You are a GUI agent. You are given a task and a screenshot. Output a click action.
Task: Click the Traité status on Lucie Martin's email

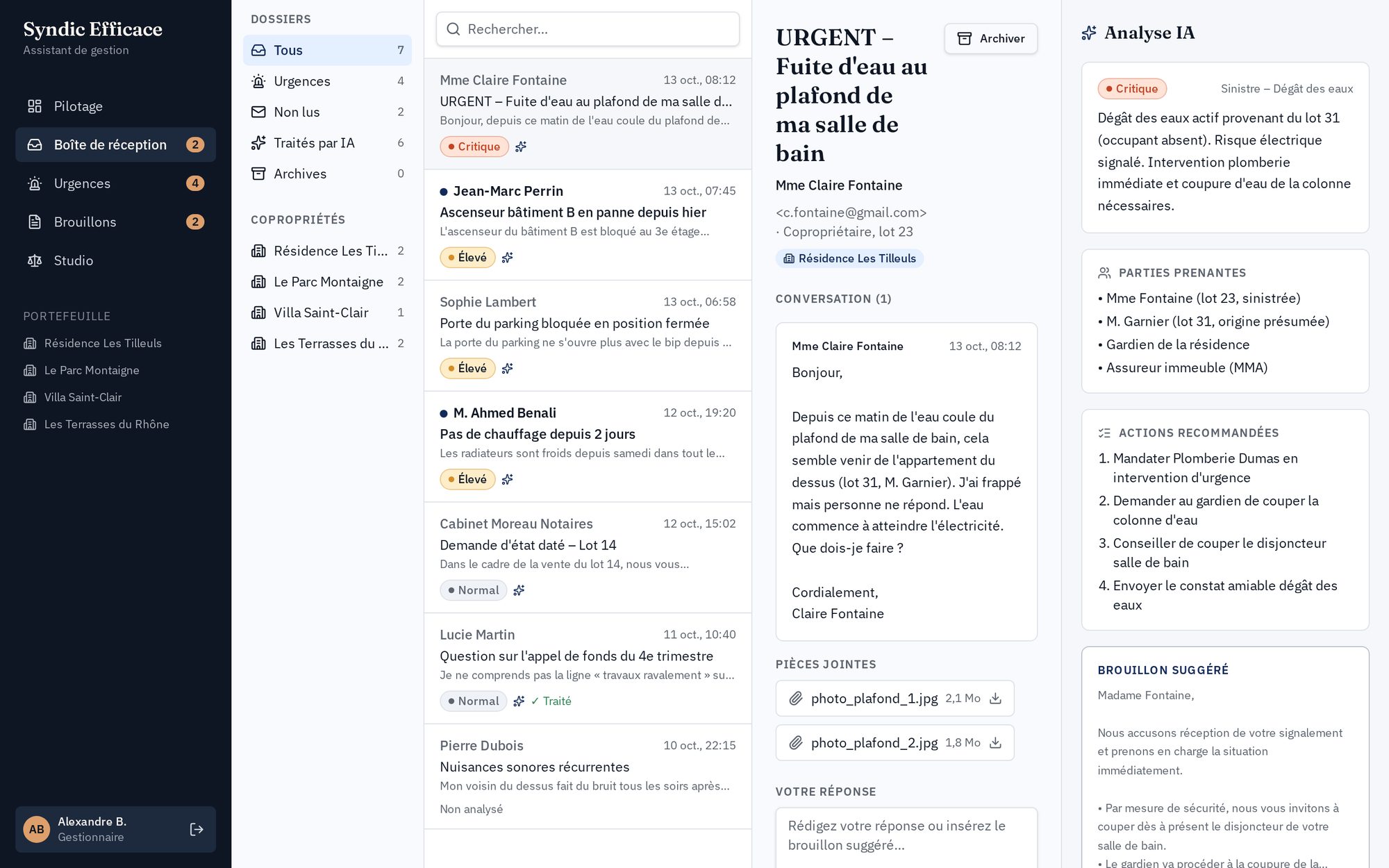[x=551, y=701]
